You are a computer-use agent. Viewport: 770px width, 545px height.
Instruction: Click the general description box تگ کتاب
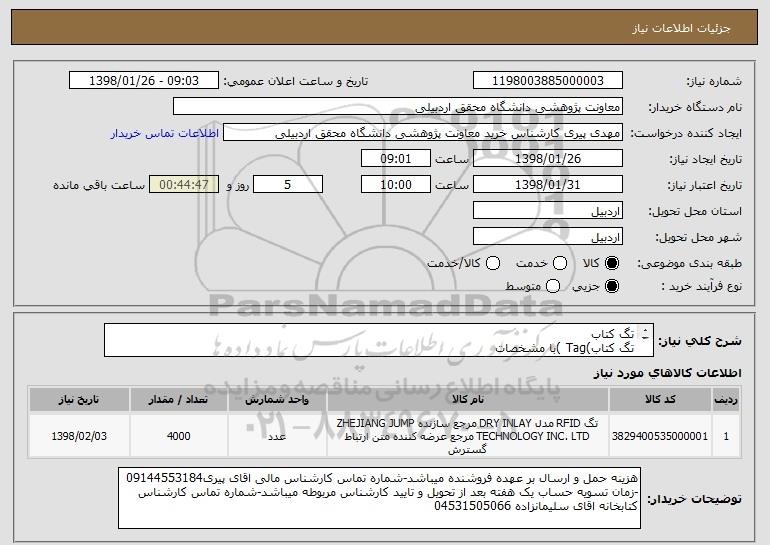379,340
